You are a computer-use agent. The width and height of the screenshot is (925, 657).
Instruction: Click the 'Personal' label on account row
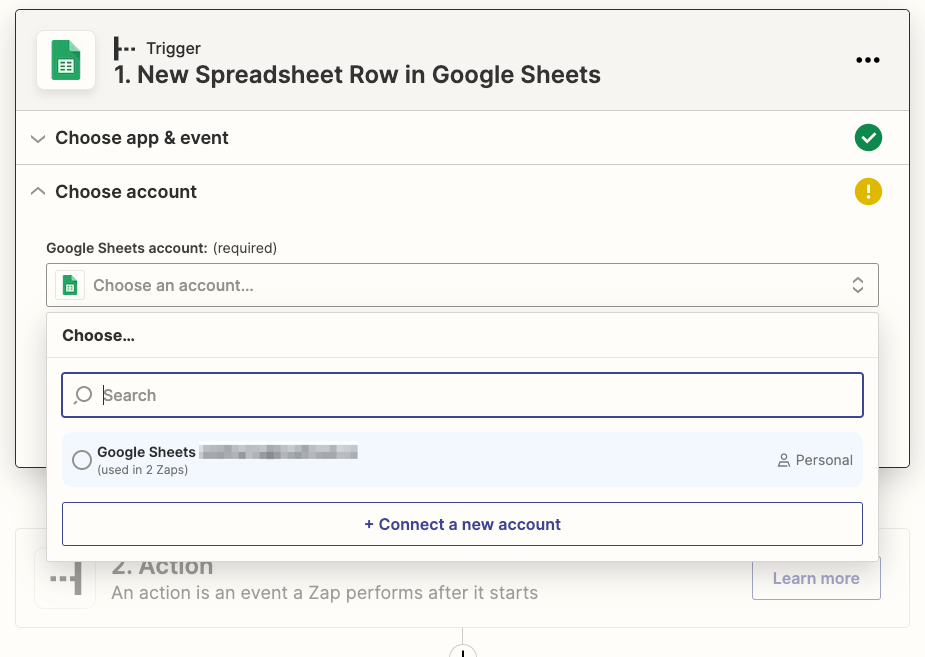[824, 461]
